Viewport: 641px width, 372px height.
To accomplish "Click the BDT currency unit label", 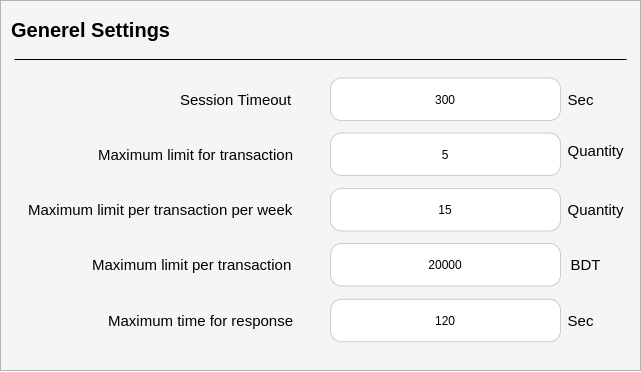I will click(585, 265).
